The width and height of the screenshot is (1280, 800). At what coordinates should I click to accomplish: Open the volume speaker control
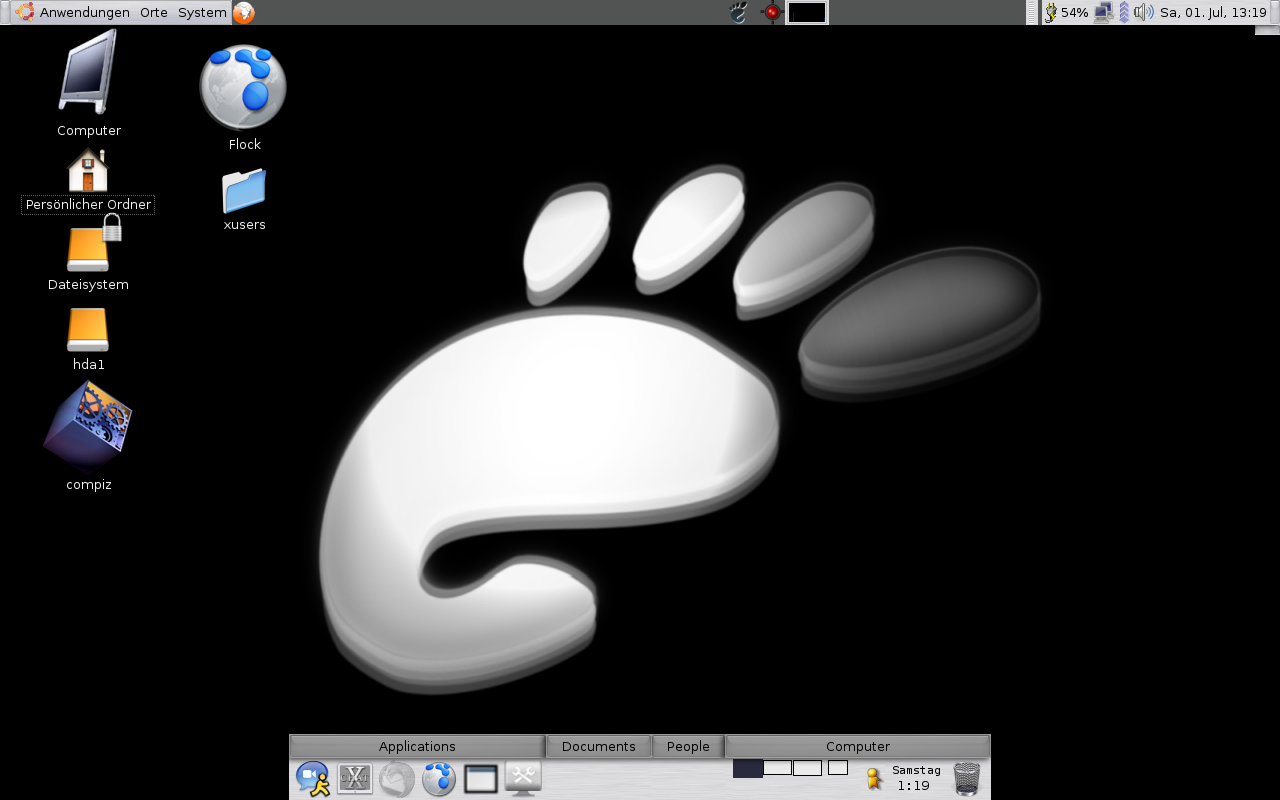point(1143,12)
